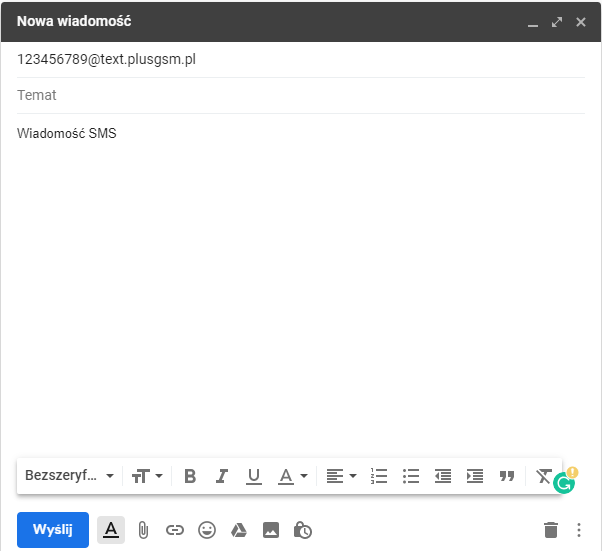Open the text alignment dropdown
602x551 pixels.
pos(341,476)
